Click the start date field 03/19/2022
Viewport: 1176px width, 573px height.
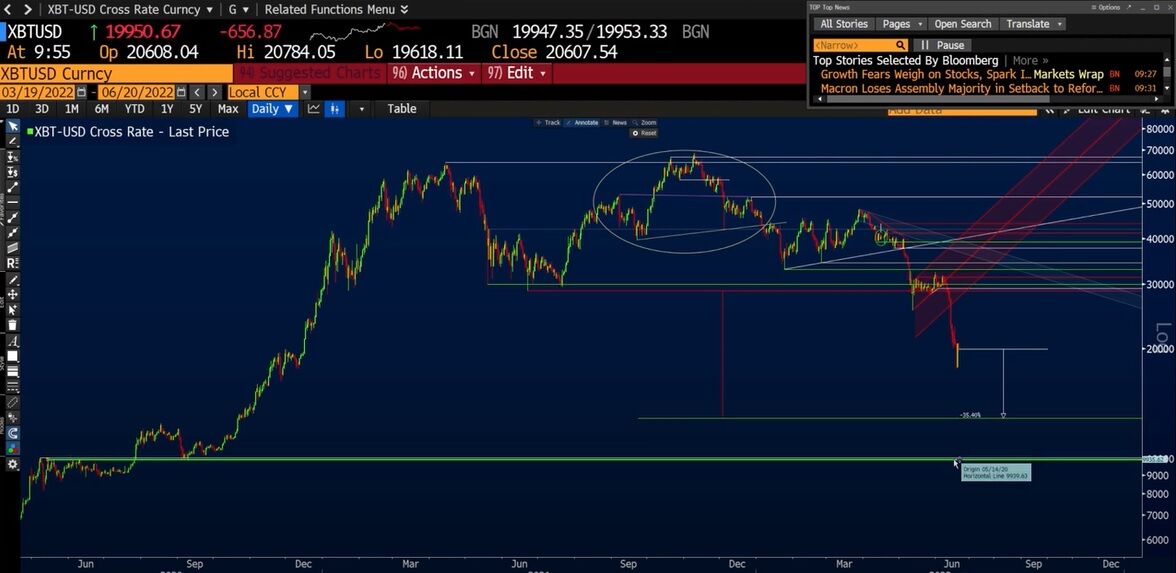point(38,92)
